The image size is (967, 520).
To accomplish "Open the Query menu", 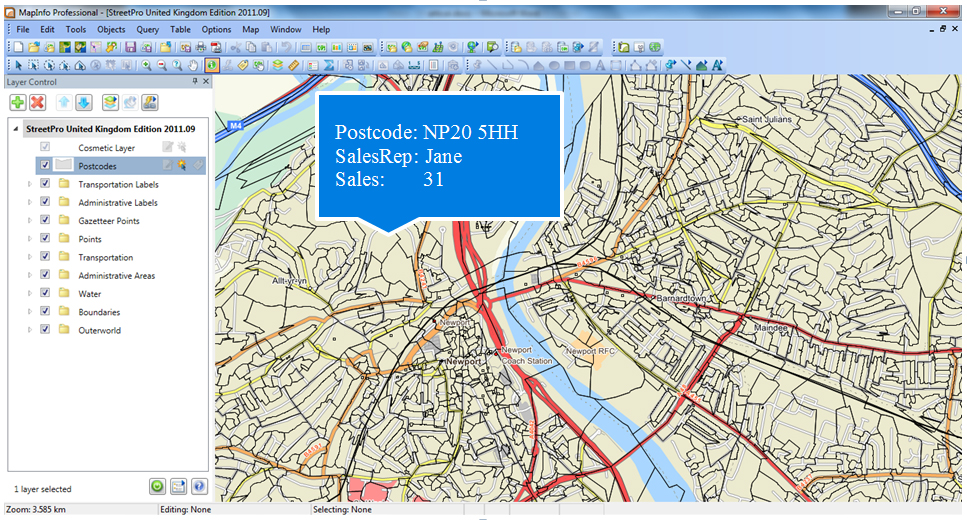I will tap(147, 29).
